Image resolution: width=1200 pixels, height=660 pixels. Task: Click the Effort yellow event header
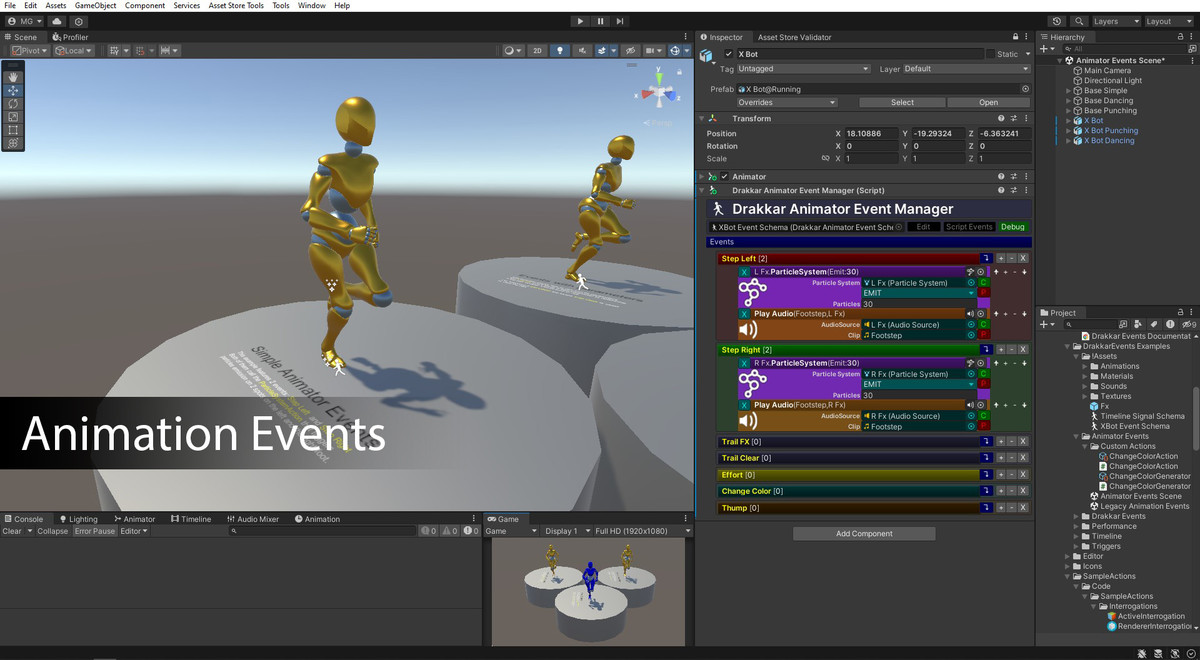pos(848,475)
